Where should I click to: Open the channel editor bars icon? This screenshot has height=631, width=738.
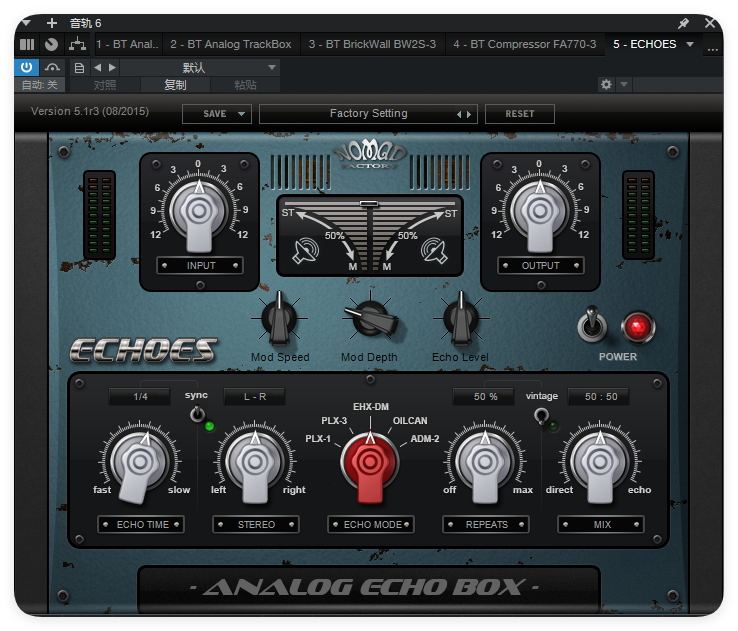(27, 44)
